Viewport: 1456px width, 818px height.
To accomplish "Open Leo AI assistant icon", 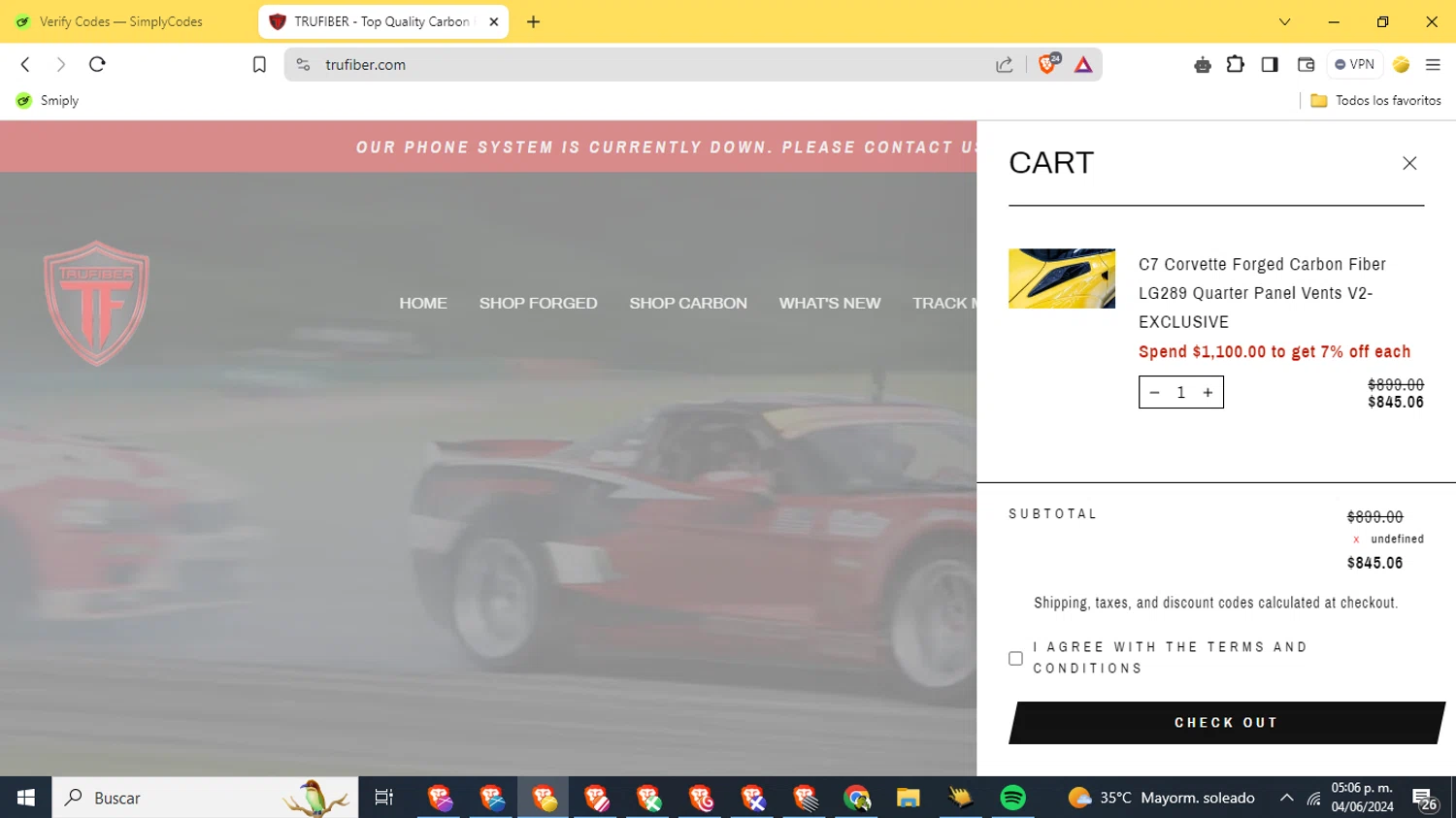I will coord(1203,65).
